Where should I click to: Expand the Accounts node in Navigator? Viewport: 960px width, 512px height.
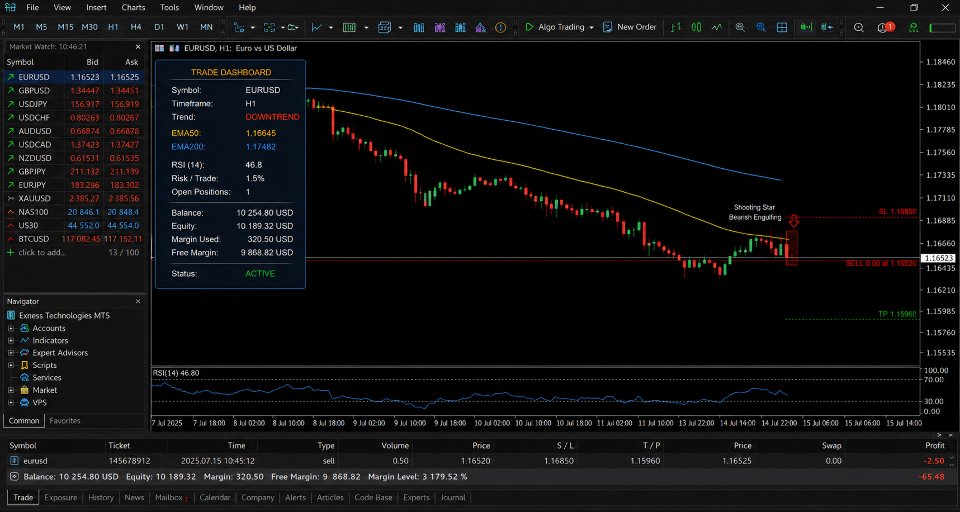(10, 328)
